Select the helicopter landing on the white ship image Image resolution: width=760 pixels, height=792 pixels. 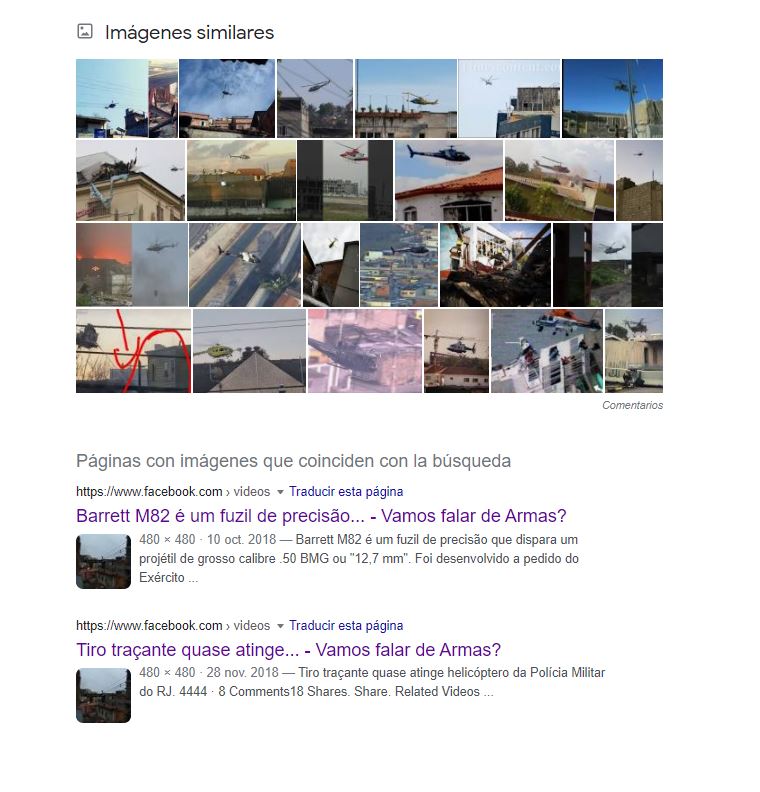tap(547, 351)
